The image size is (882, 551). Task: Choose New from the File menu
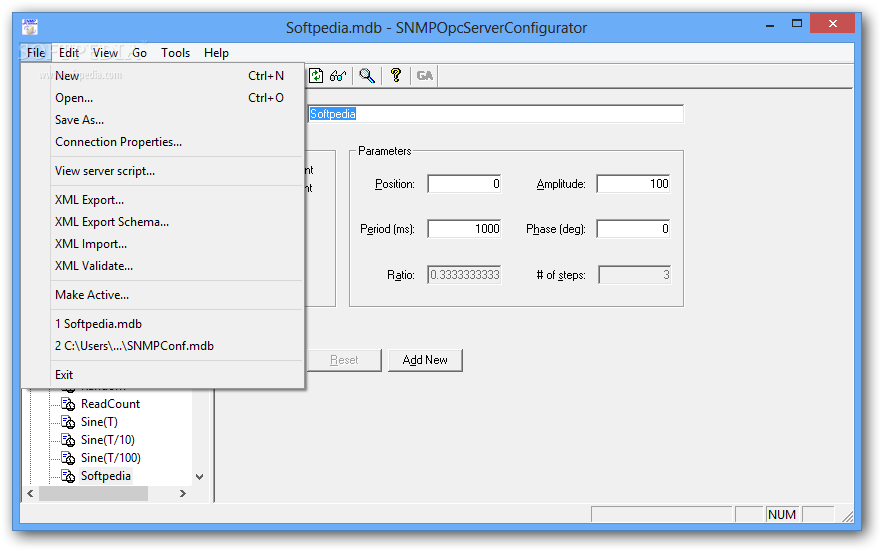(x=163, y=76)
